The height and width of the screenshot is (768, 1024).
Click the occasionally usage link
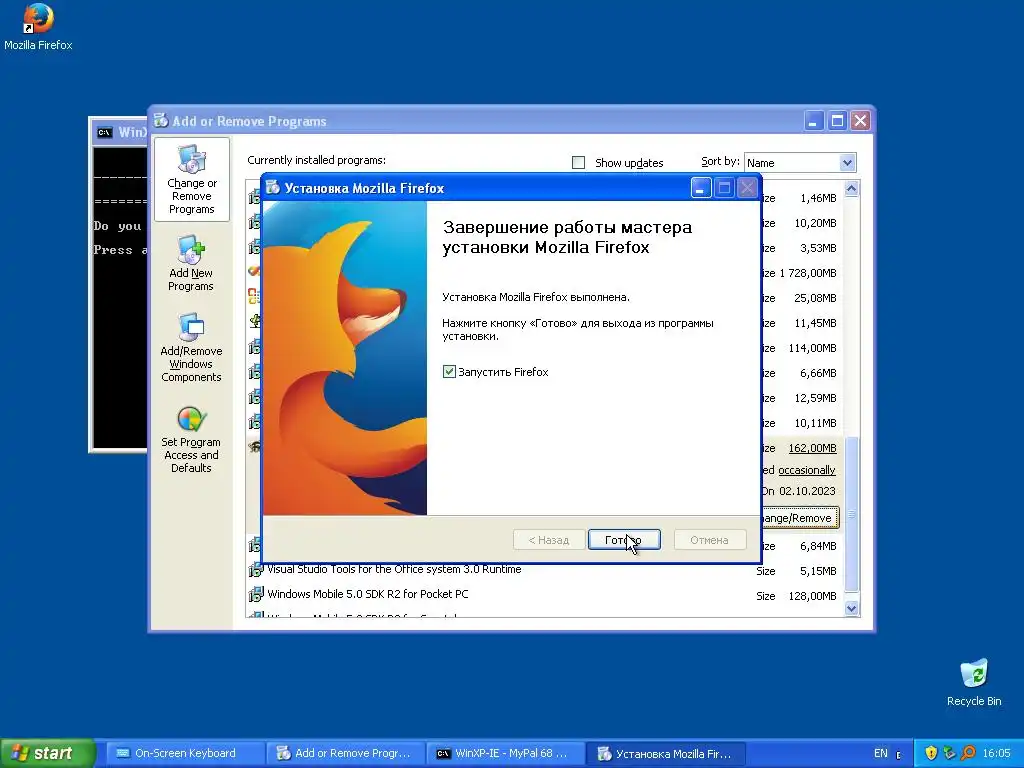pyautogui.click(x=807, y=470)
